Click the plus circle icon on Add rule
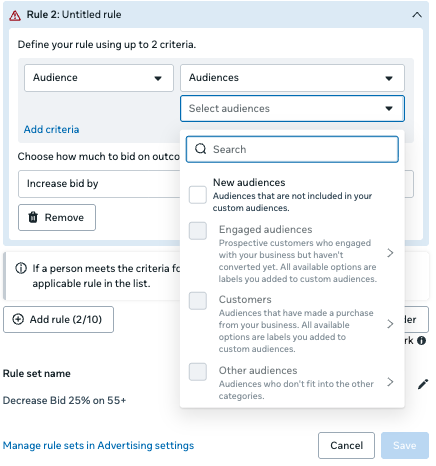Viewport: 436px width, 466px height. (18, 319)
